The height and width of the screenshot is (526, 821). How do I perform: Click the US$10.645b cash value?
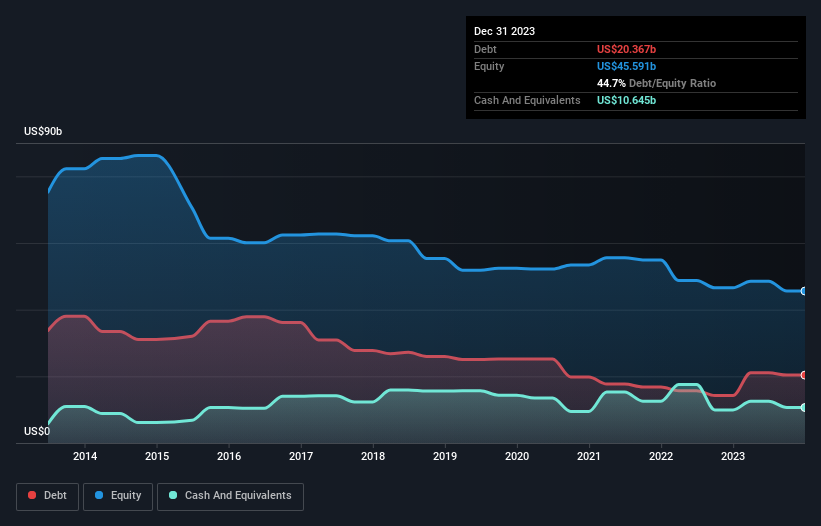click(626, 100)
